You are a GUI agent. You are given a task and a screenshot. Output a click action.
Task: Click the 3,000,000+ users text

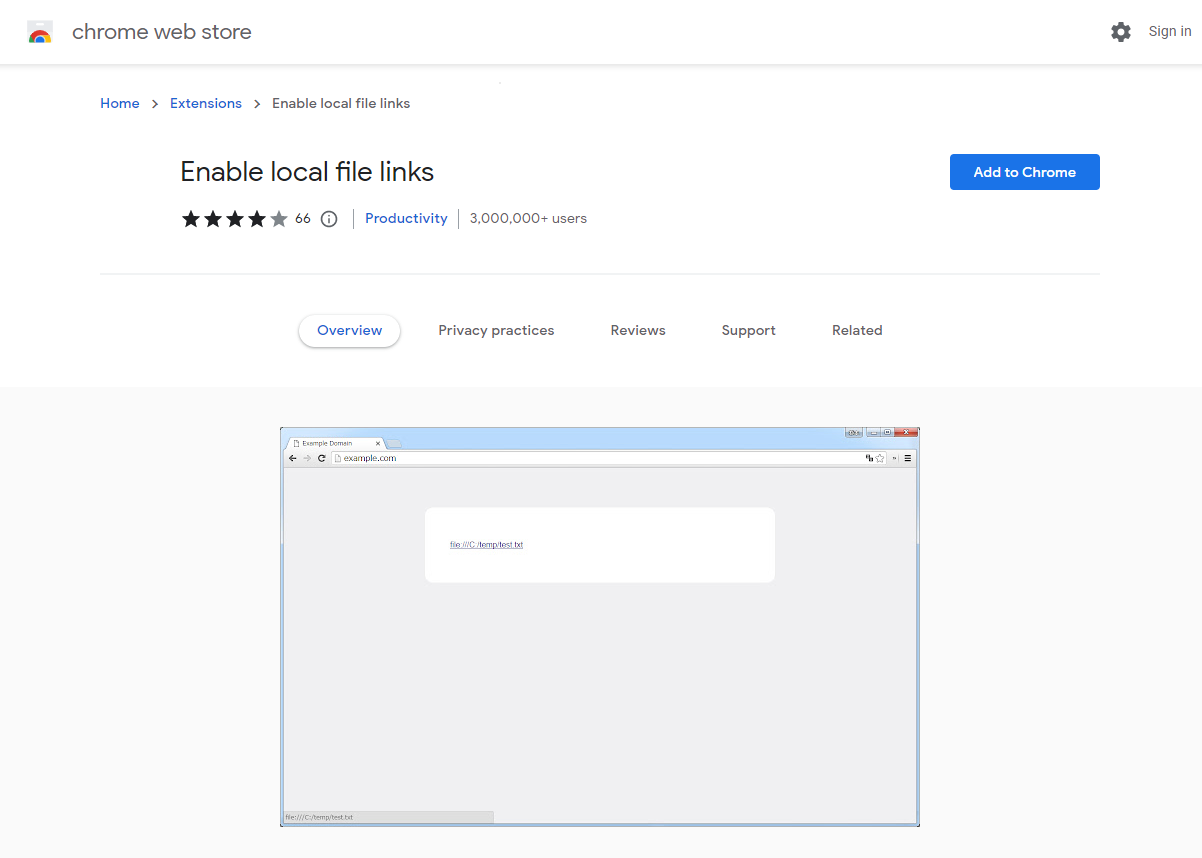click(528, 218)
